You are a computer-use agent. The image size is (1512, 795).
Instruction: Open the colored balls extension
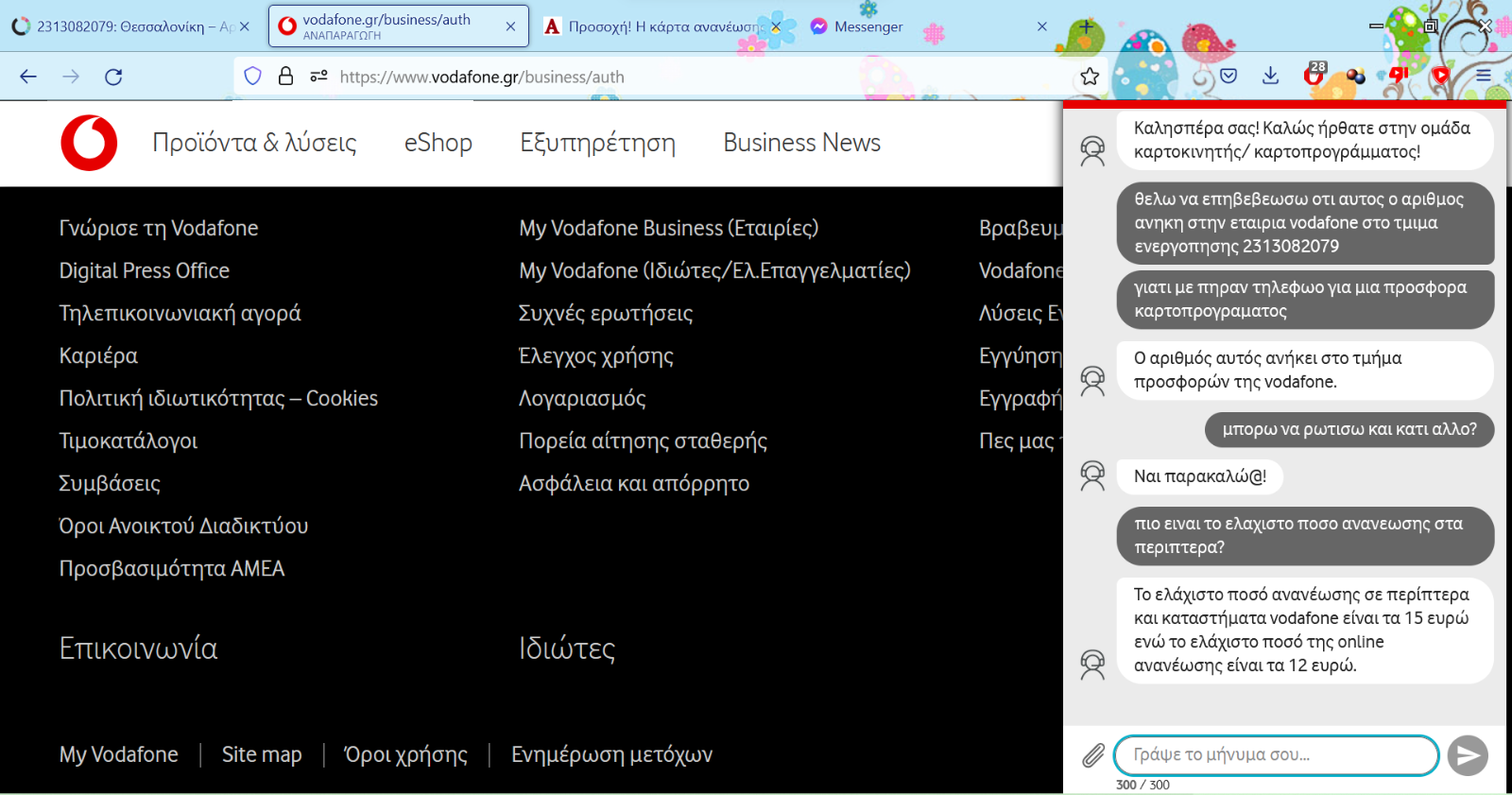coord(1356,76)
